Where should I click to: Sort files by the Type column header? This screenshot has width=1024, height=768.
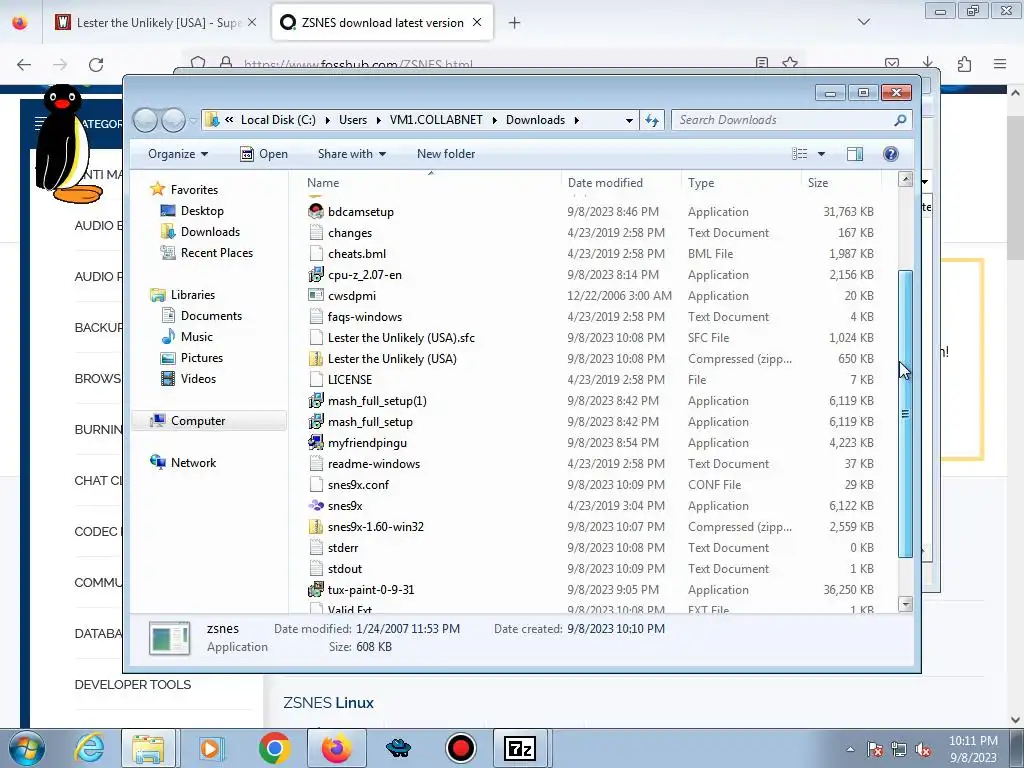741,183
